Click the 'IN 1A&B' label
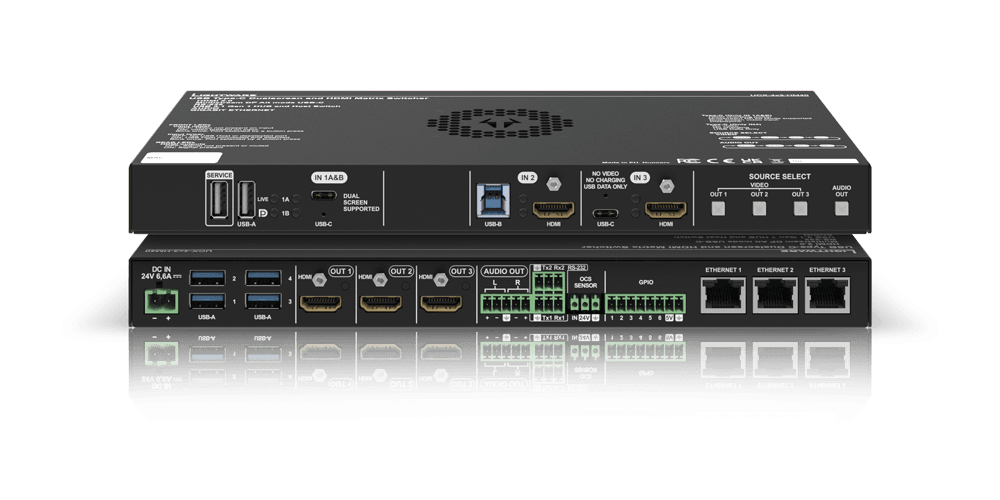This screenshot has height=500, width=1000. click(329, 178)
